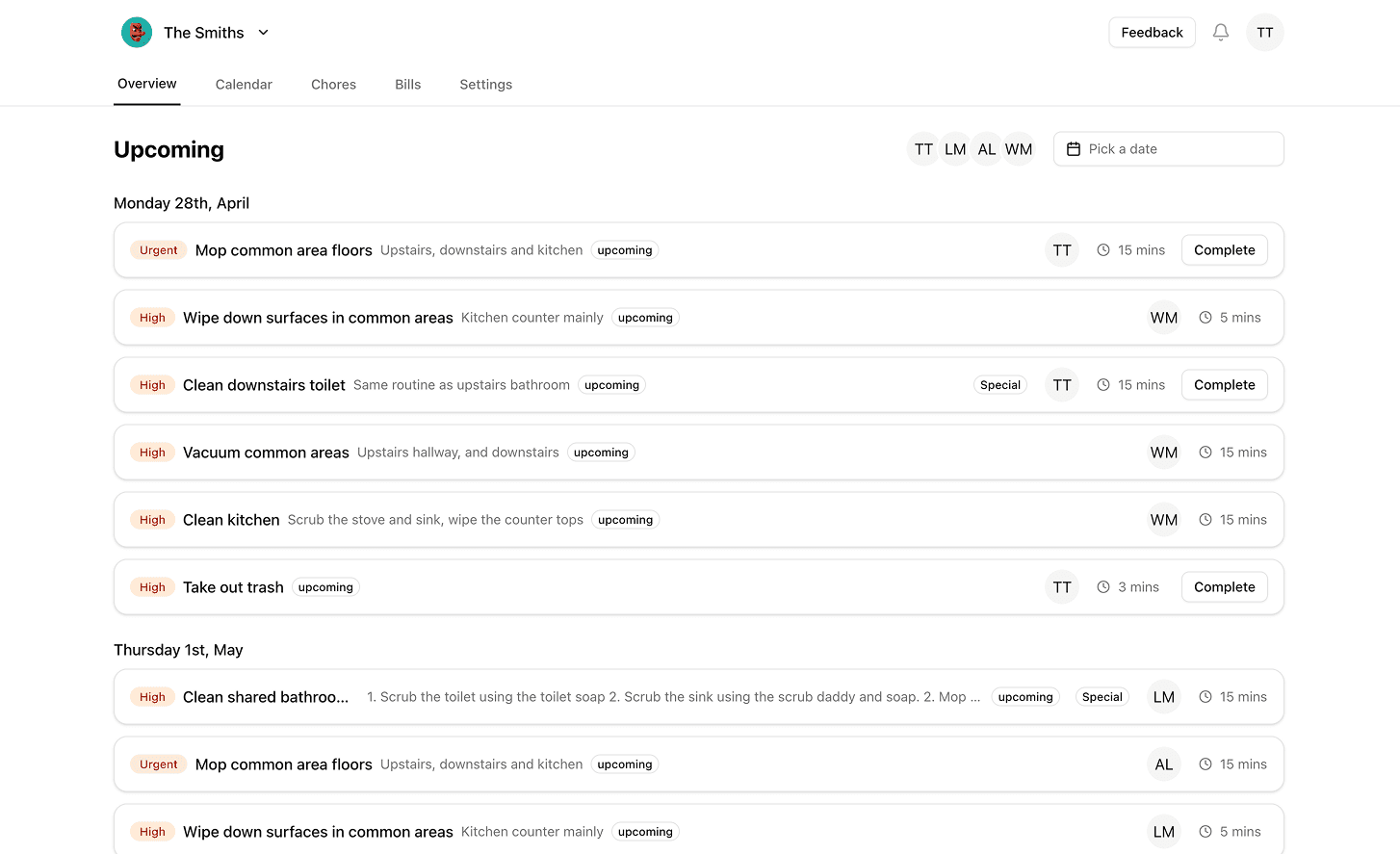
Task: Click WM assignee on Monday's Wipe down surfaces
Action: pos(1164,318)
